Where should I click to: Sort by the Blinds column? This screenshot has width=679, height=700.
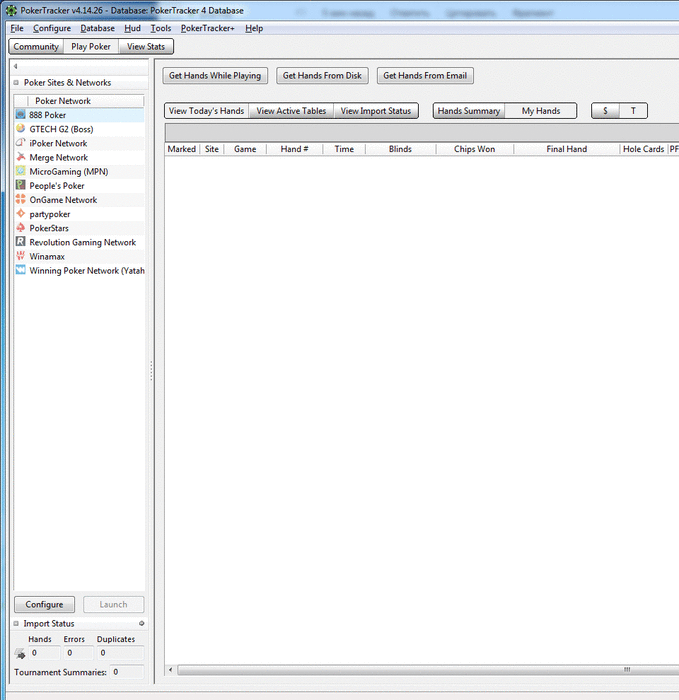[x=400, y=149]
